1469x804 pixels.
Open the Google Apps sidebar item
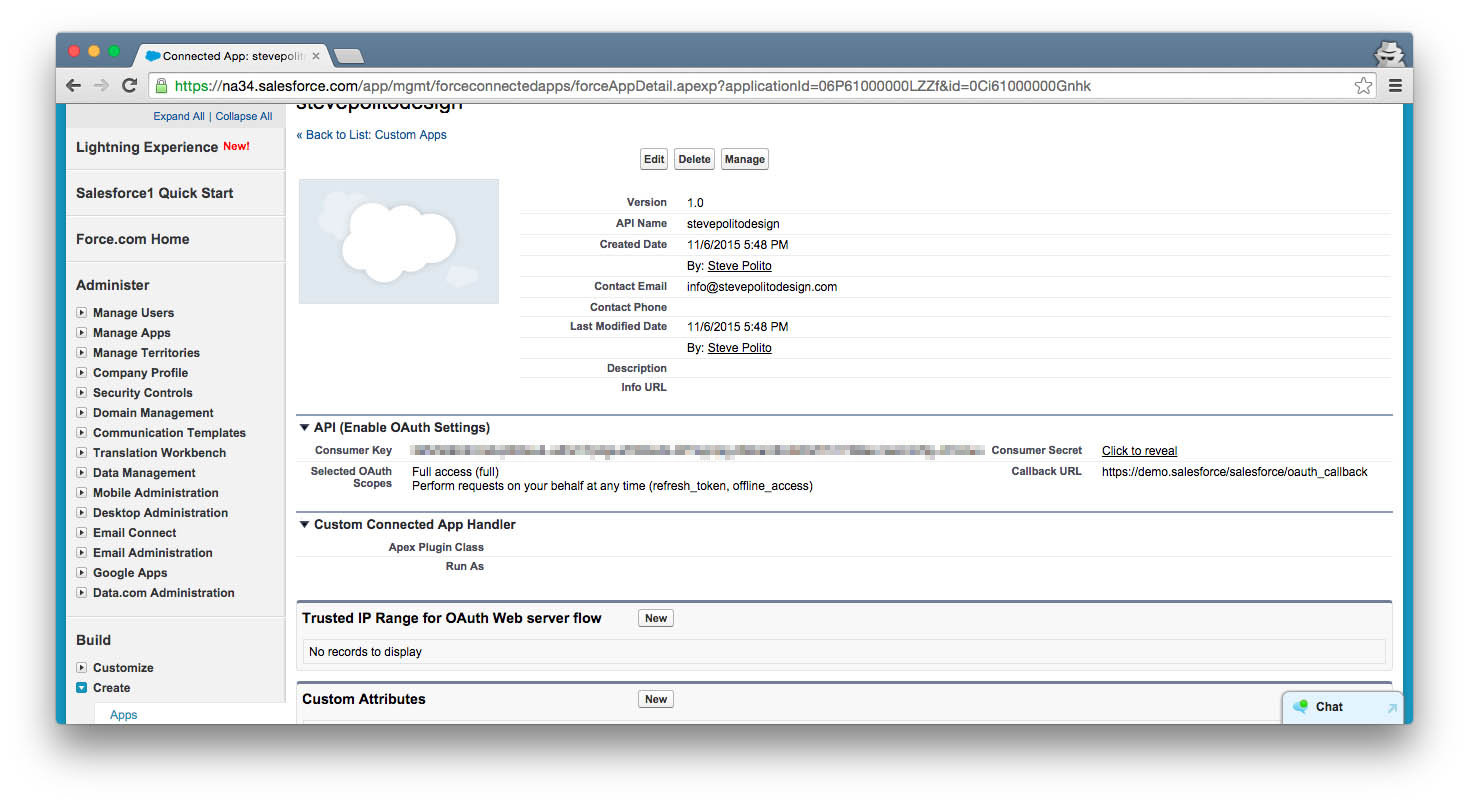[x=130, y=573]
